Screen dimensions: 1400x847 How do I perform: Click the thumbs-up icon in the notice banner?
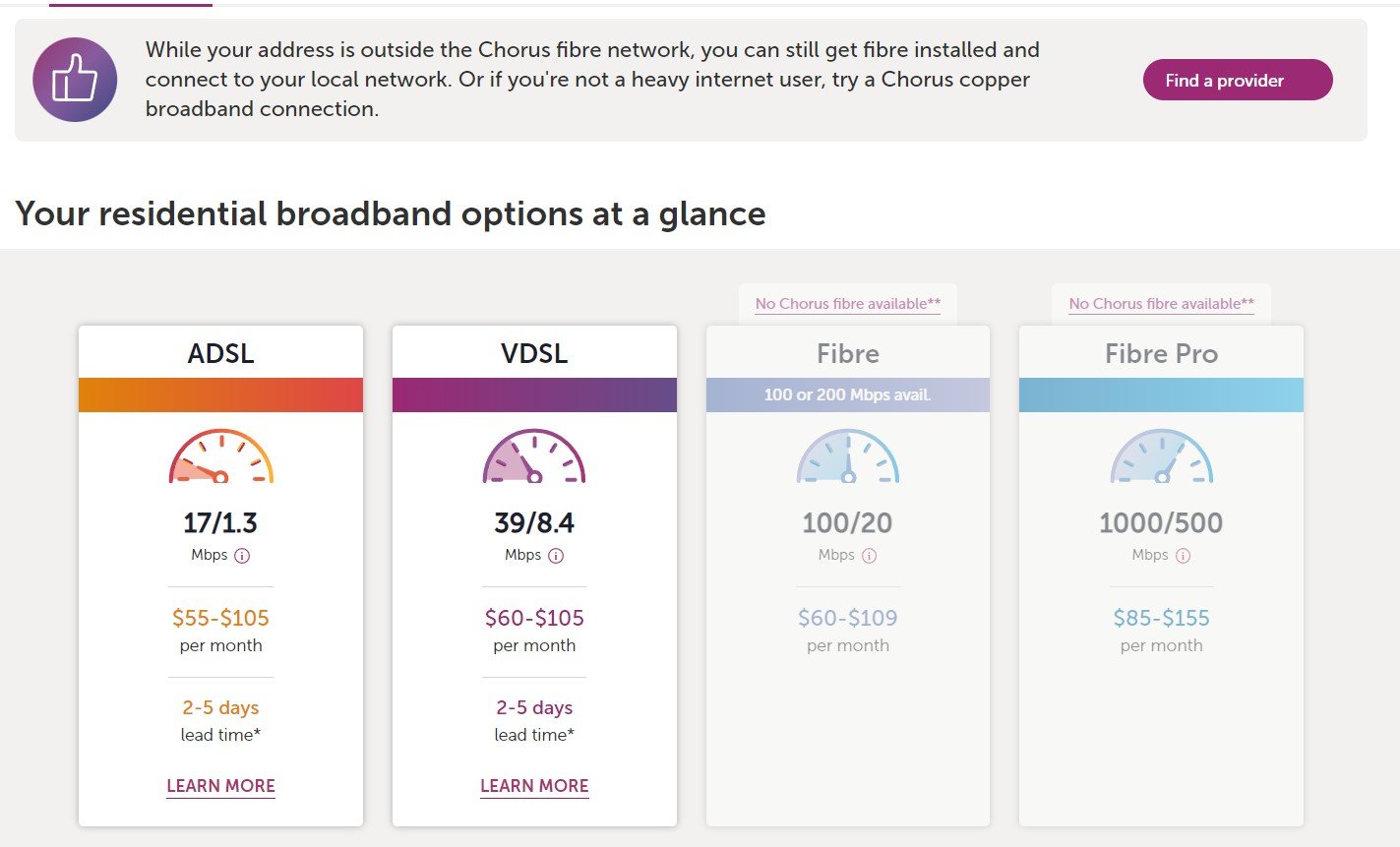click(x=75, y=80)
